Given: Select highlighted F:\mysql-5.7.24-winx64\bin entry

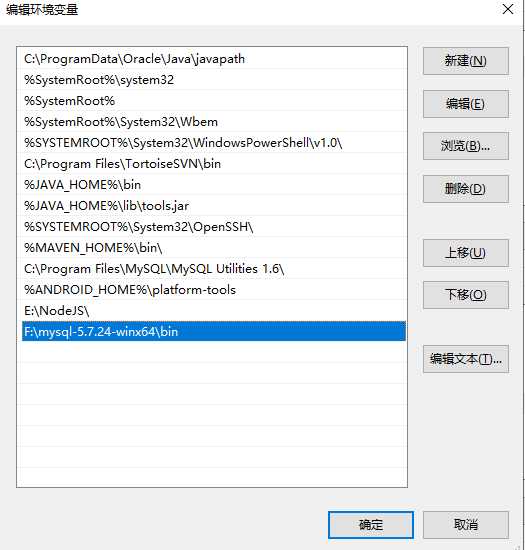Looking at the screenshot, I should click(214, 331).
